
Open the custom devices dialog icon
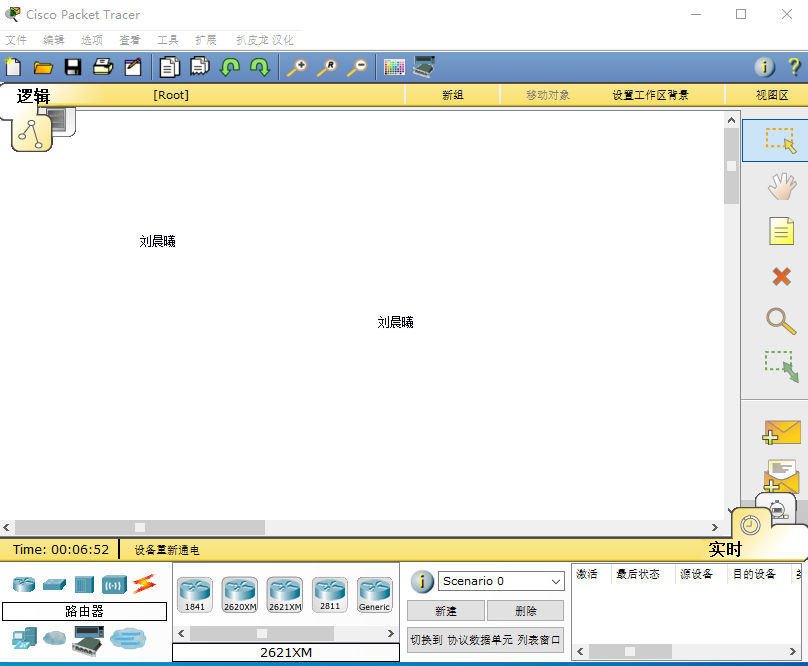tap(424, 67)
